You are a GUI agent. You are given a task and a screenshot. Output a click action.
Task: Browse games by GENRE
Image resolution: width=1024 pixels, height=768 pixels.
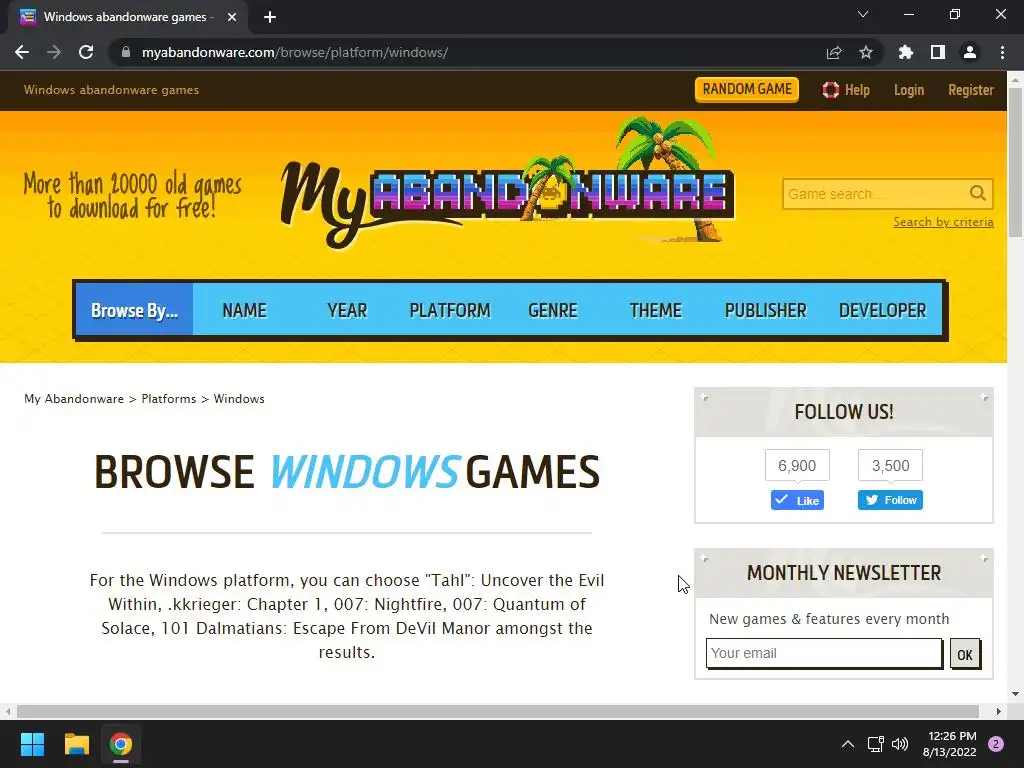coord(552,310)
